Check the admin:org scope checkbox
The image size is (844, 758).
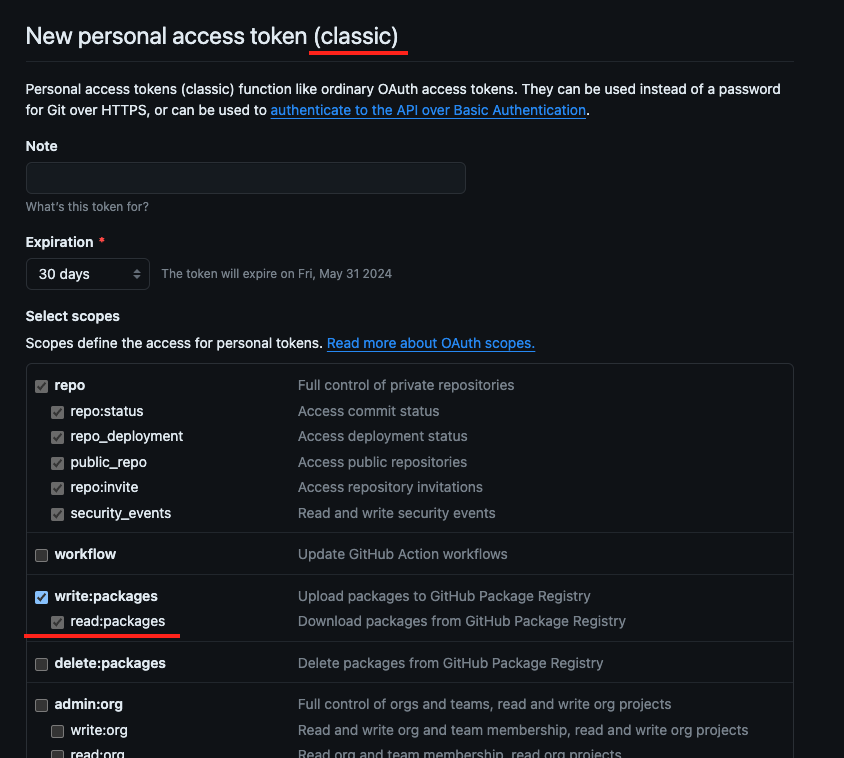point(41,705)
